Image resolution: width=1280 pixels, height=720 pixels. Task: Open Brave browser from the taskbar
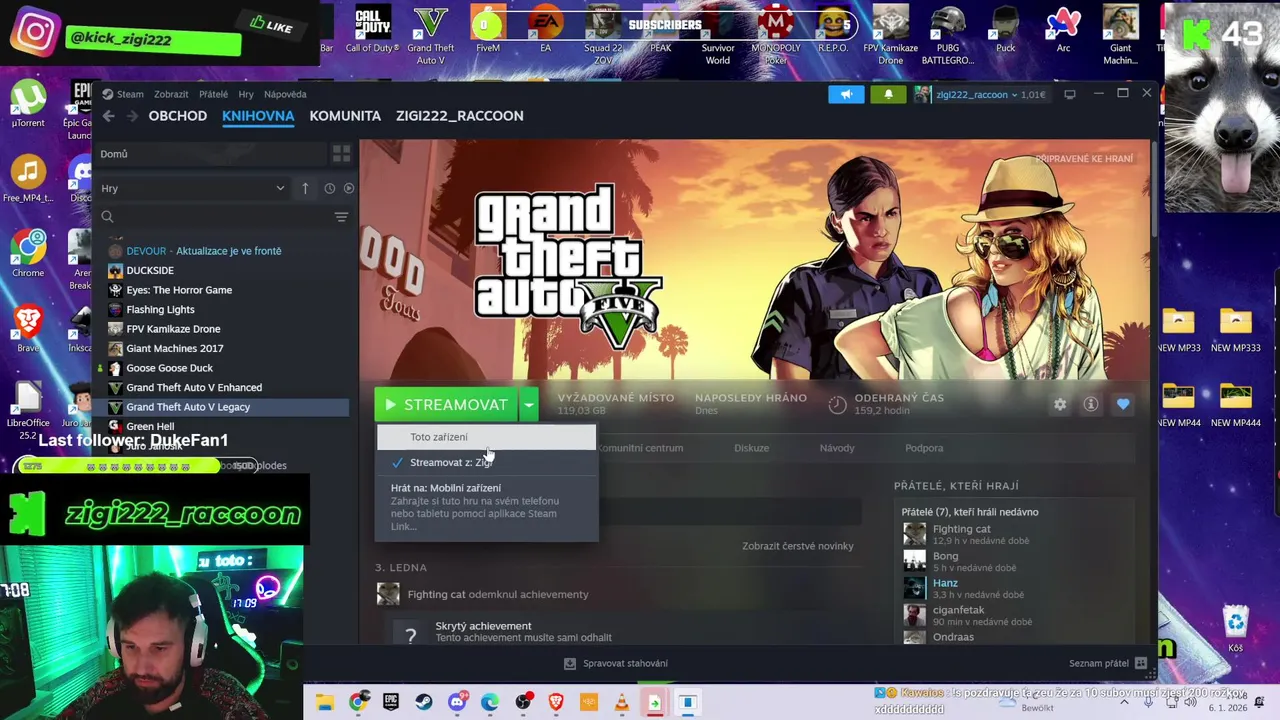tap(555, 703)
